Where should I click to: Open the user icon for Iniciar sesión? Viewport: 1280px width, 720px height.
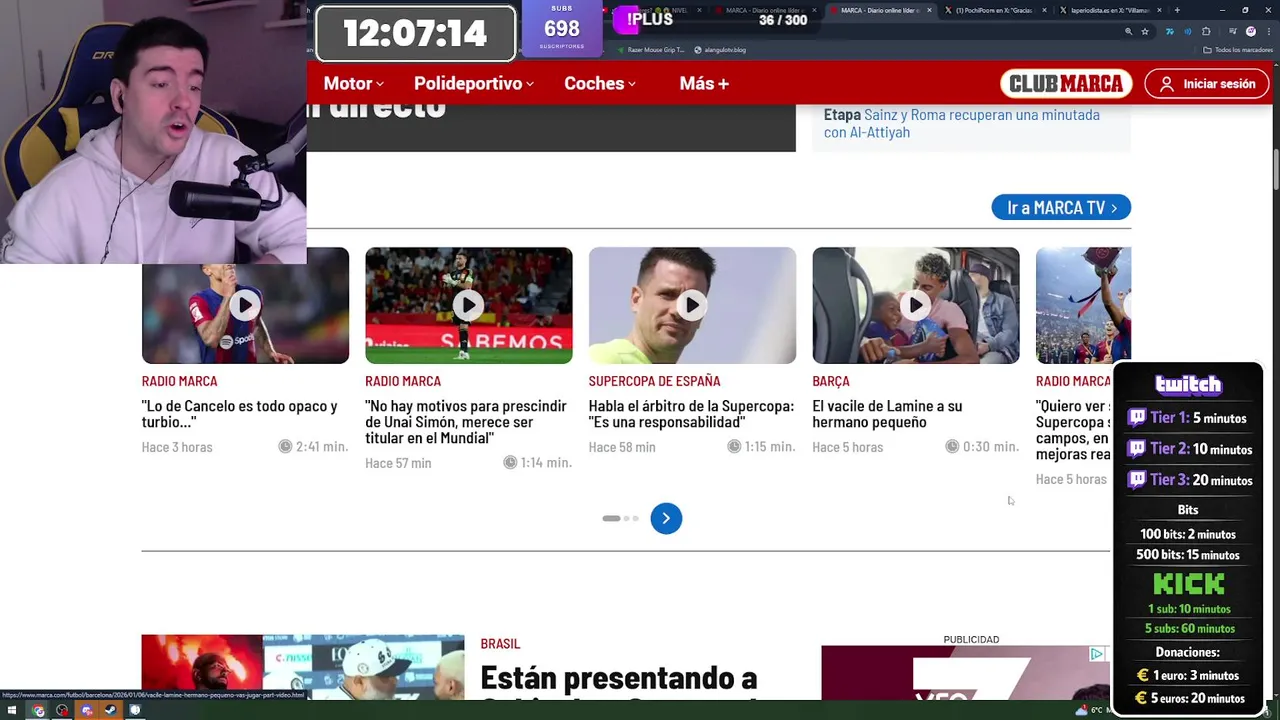coord(1166,84)
